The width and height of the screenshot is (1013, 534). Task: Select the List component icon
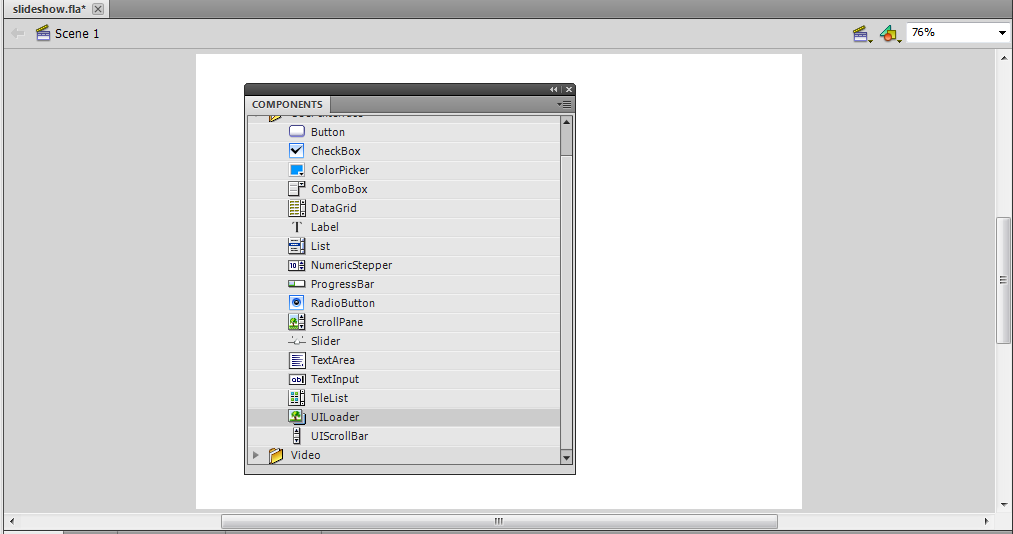pyautogui.click(x=297, y=246)
